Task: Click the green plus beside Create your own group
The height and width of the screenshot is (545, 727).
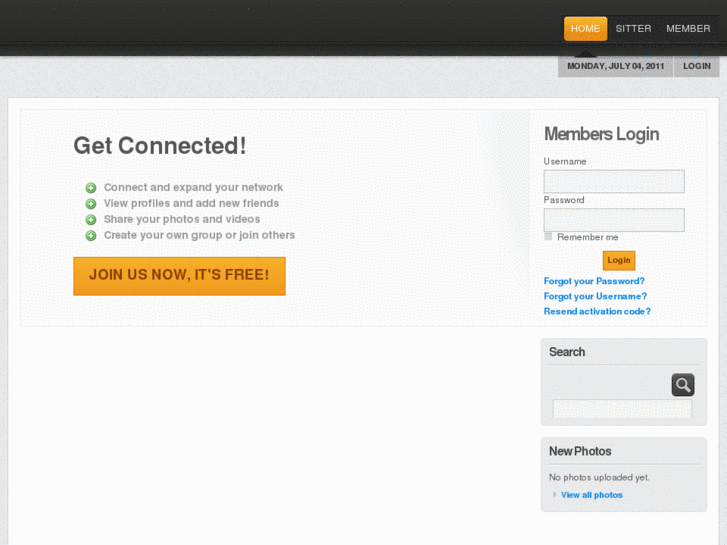Action: [91, 236]
